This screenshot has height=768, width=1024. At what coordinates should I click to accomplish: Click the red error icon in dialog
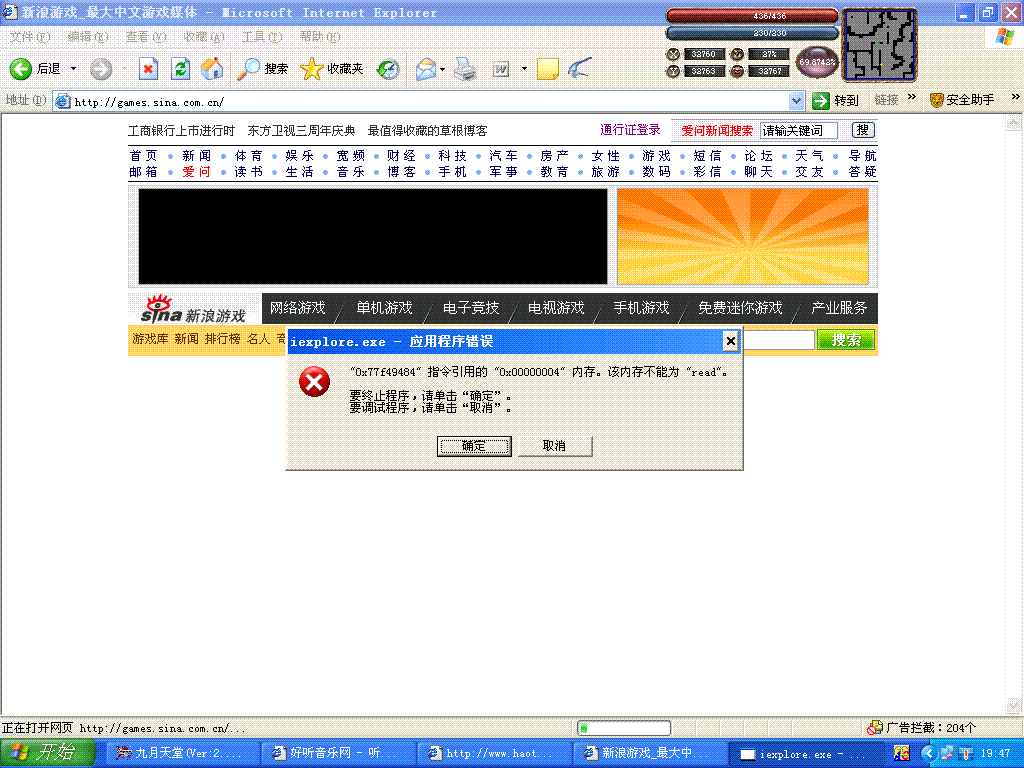[314, 382]
